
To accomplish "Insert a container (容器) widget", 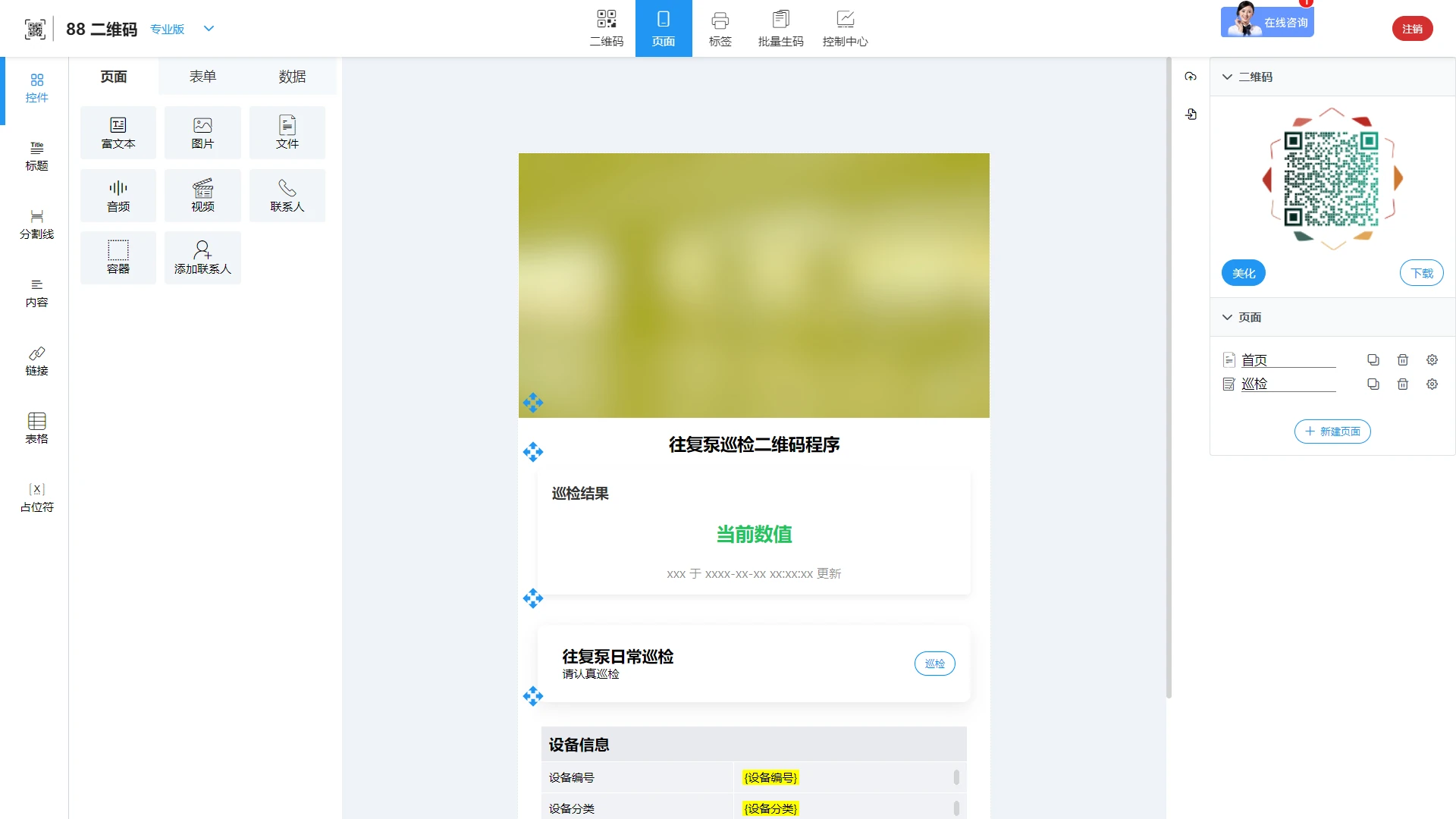I will point(118,258).
